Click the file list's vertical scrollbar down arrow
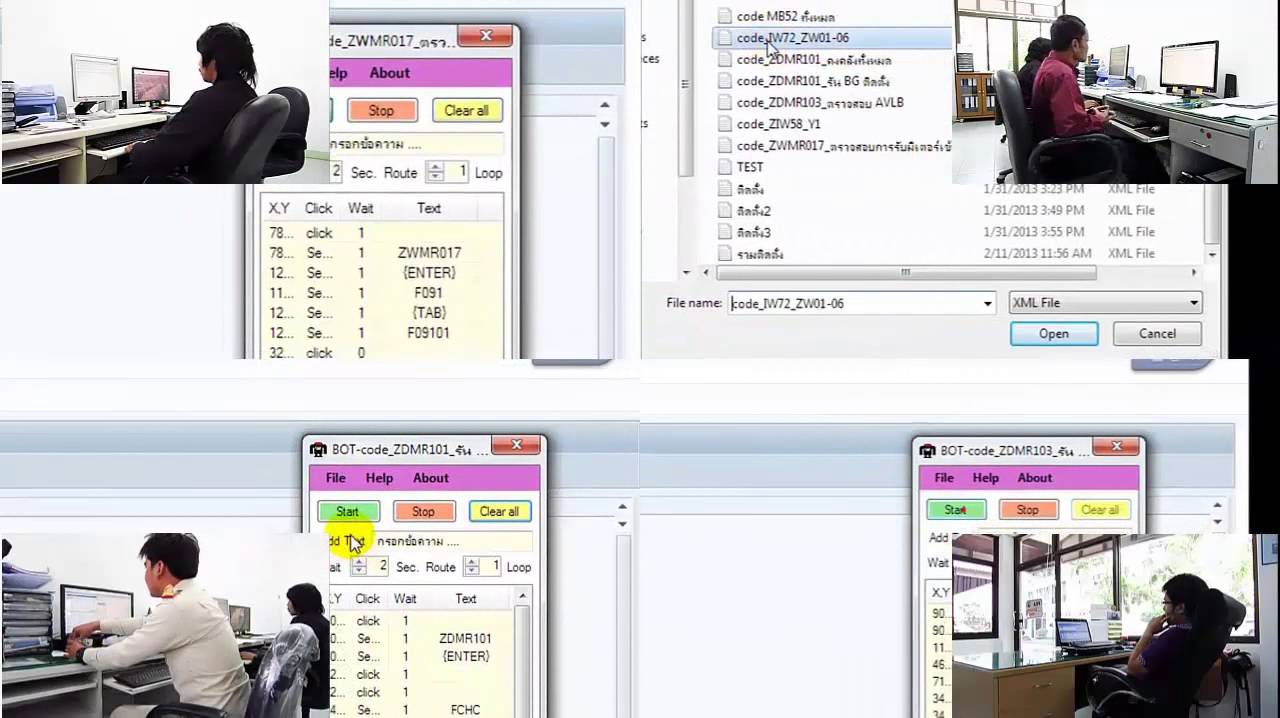The image size is (1280, 718). 1213,254
